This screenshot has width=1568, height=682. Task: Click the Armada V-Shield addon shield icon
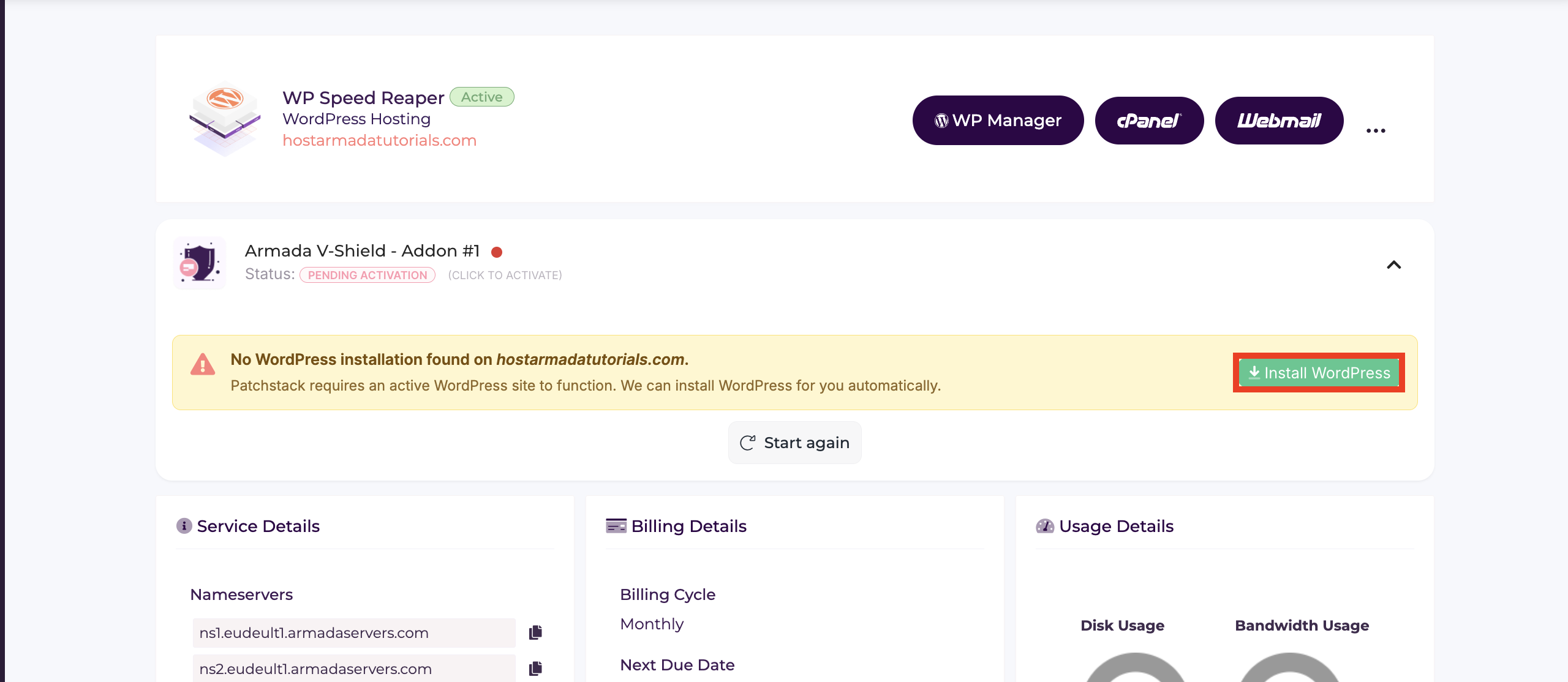pos(200,263)
